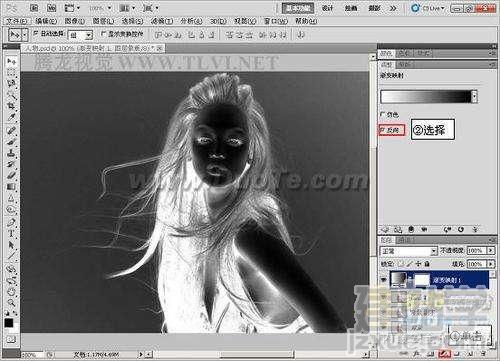Screen dimensions: 500x361
Task: Open the 编辑(E) menu
Action: pyautogui.click(x=46, y=21)
